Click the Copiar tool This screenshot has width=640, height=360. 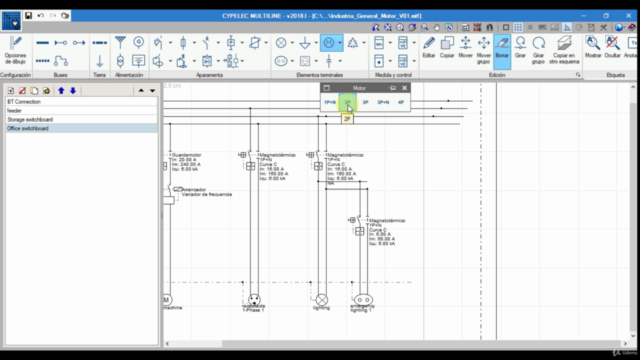(447, 47)
